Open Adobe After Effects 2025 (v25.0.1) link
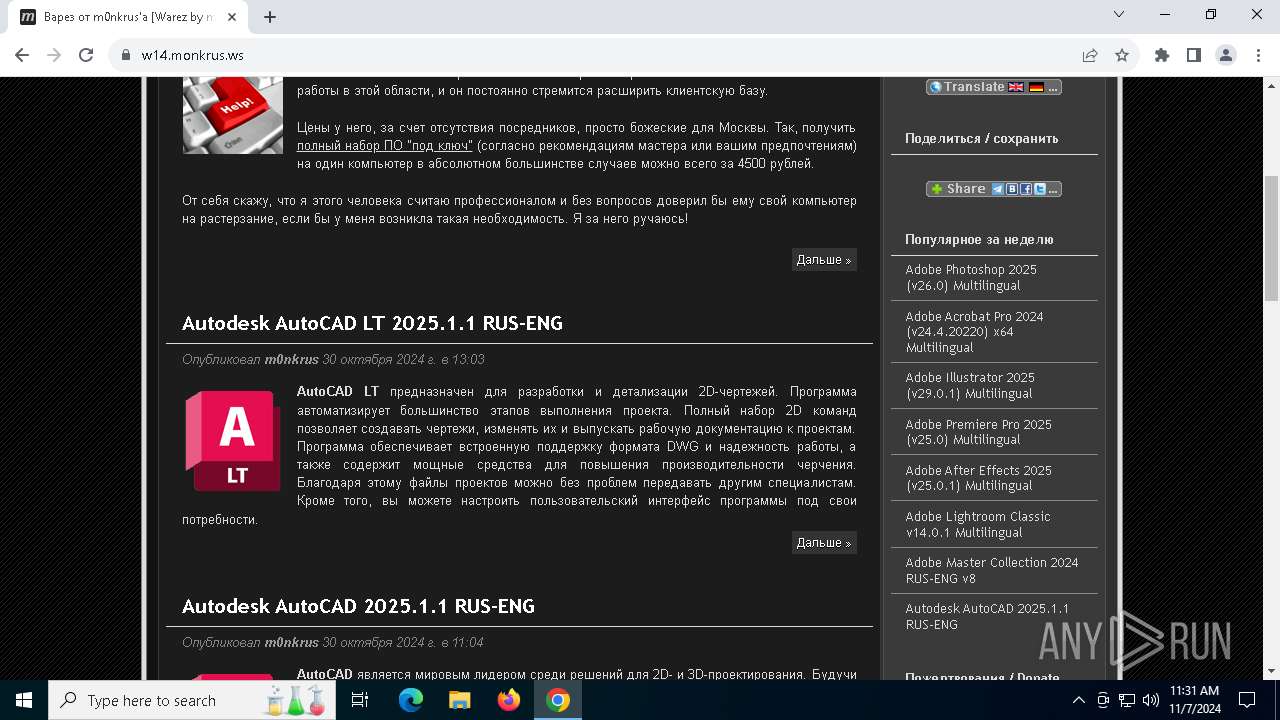 [978, 478]
